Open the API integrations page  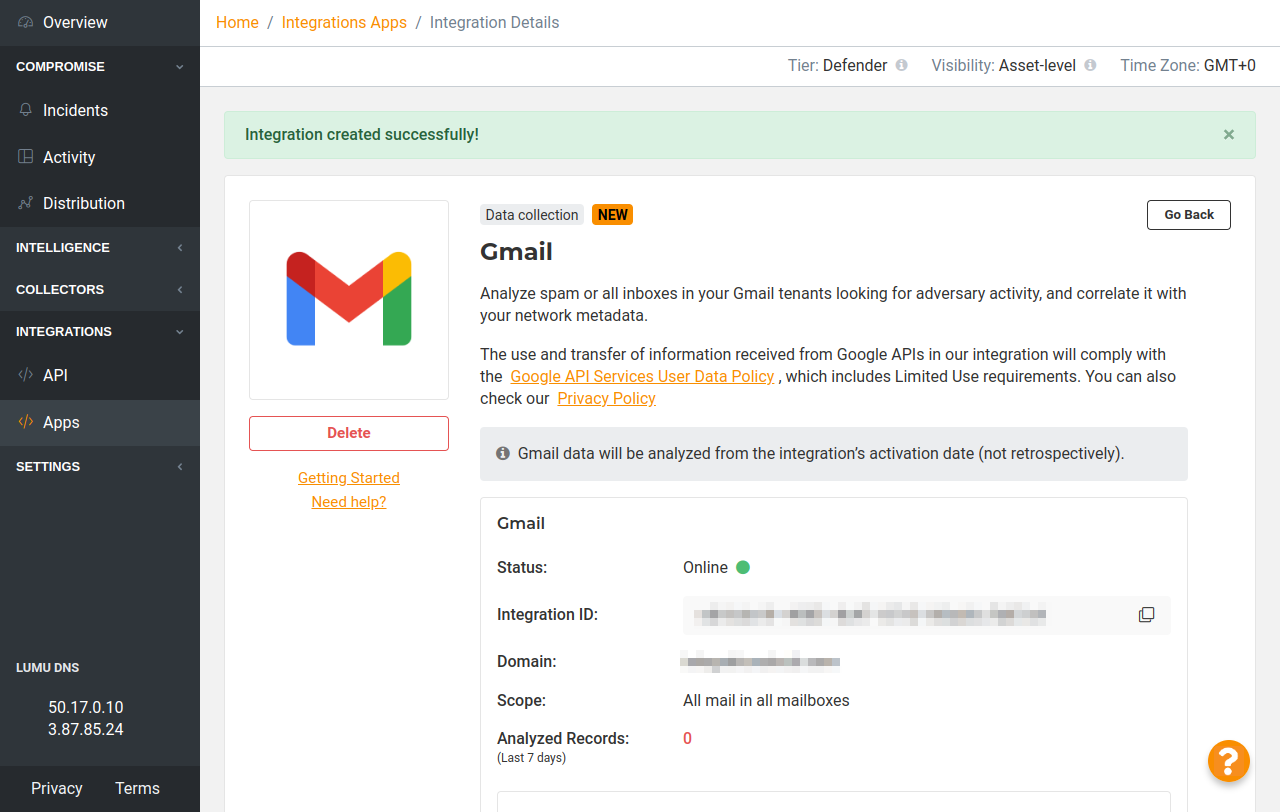[x=55, y=375]
